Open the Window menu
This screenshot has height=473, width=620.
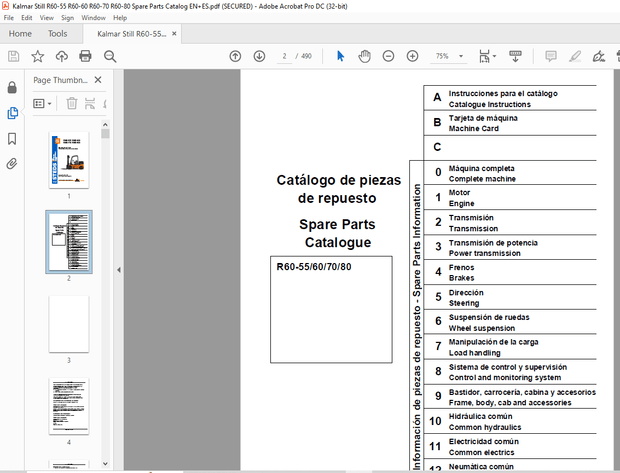93,18
